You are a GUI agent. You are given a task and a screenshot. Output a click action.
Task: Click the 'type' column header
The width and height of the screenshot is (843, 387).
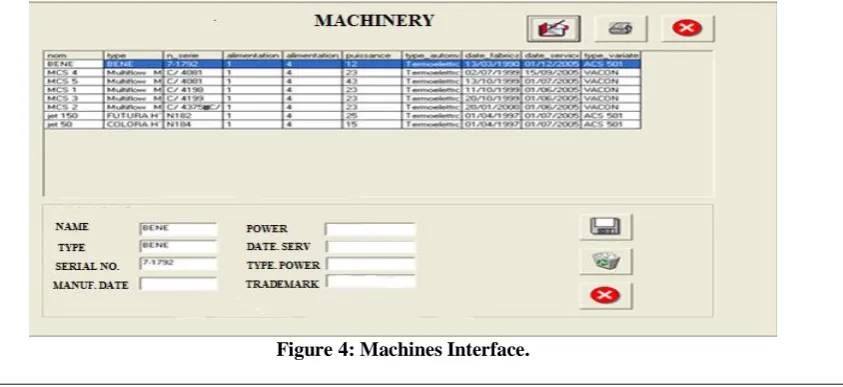coord(133,55)
